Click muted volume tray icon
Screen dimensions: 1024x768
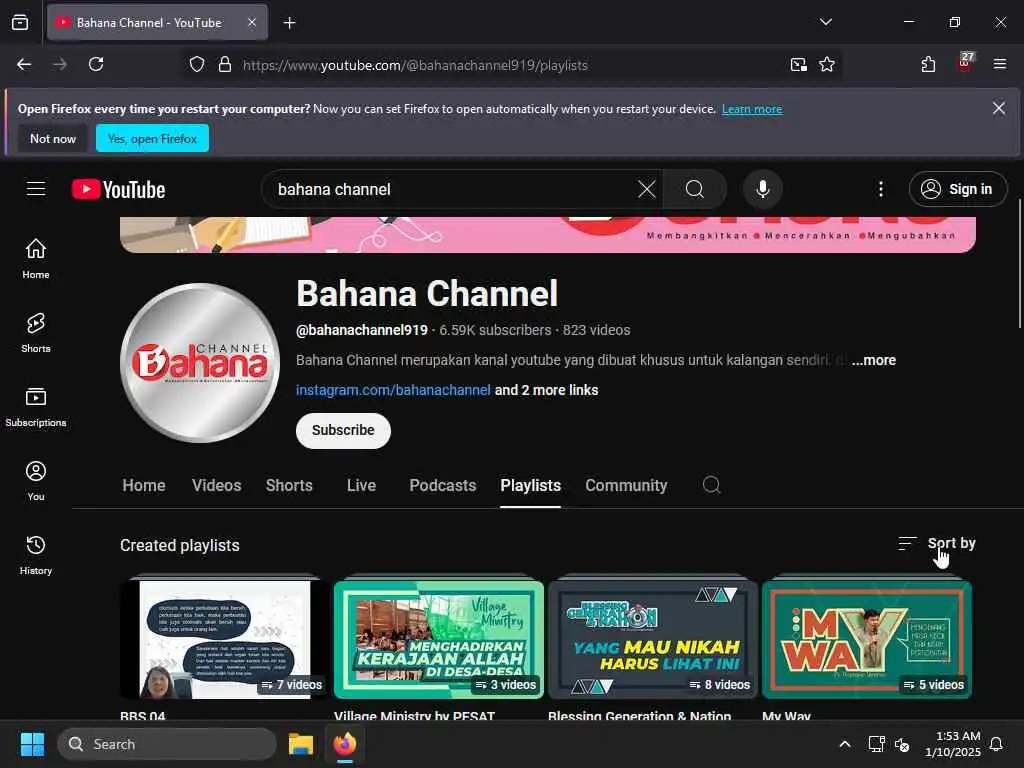(903, 744)
